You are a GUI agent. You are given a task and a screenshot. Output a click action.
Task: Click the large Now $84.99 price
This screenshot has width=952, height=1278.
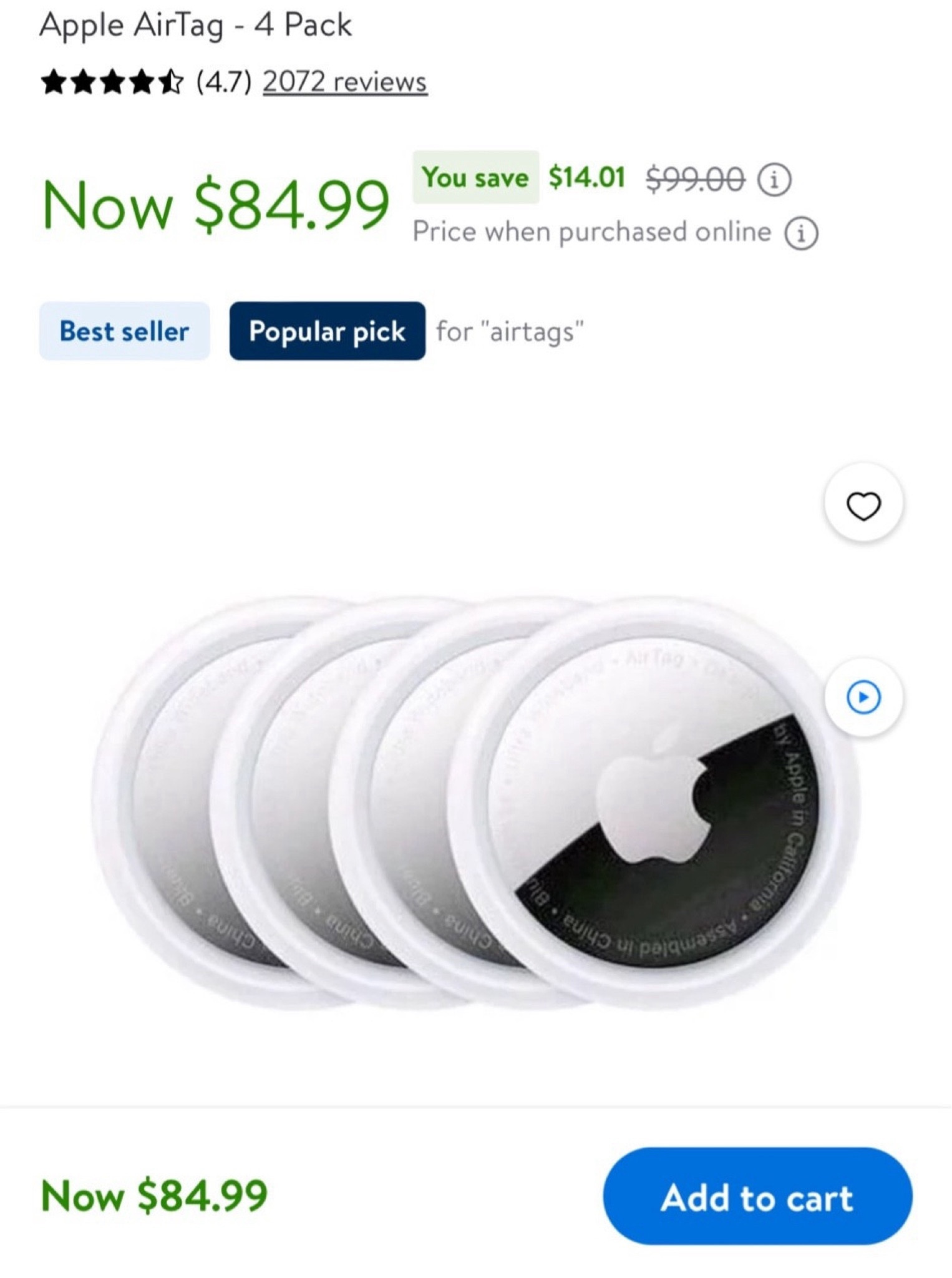216,205
